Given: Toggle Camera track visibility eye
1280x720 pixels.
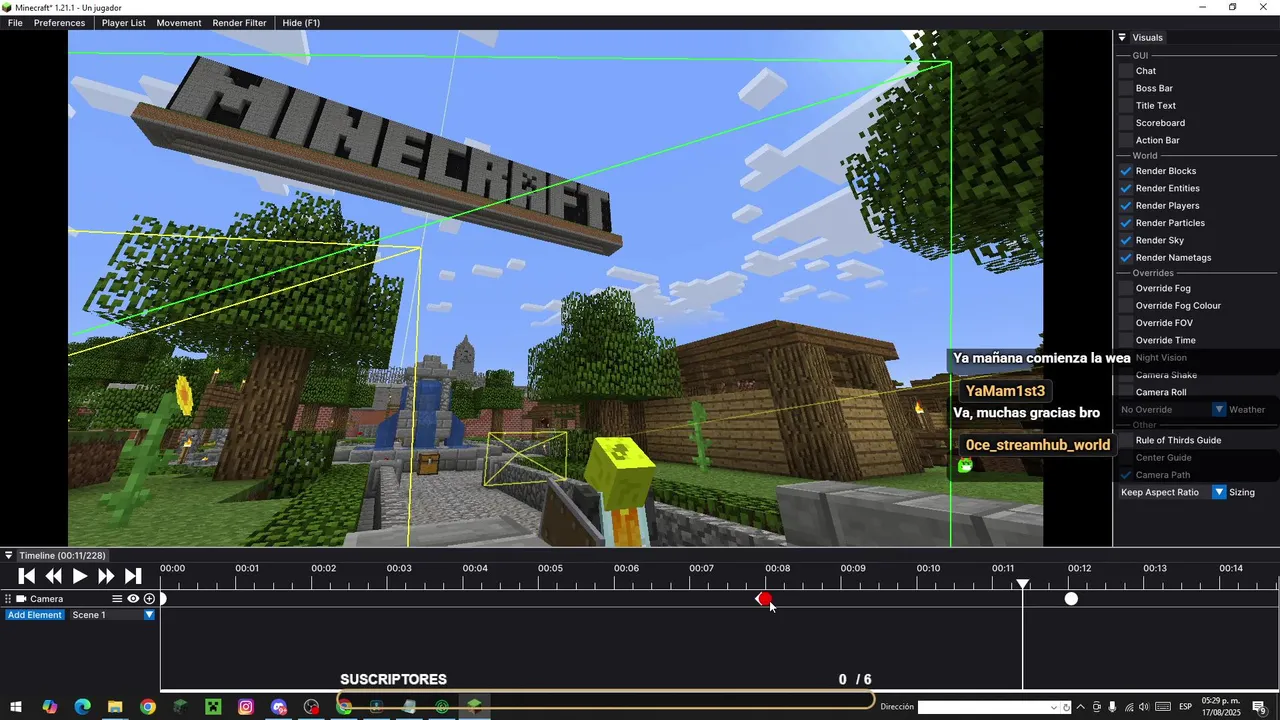Looking at the screenshot, I should (x=133, y=599).
